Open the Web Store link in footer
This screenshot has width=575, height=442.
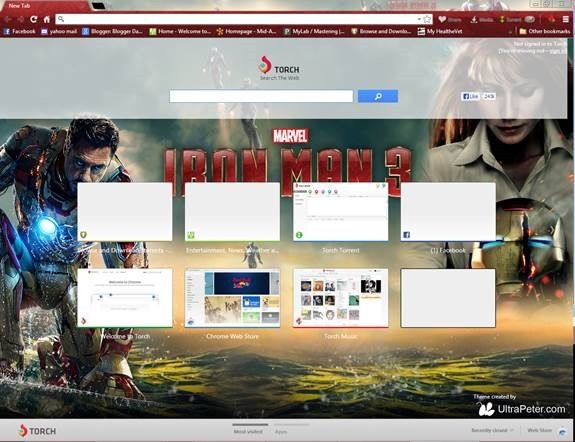539,430
